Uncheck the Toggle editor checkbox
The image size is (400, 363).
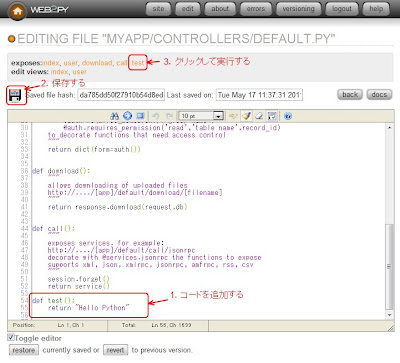coord(11,338)
